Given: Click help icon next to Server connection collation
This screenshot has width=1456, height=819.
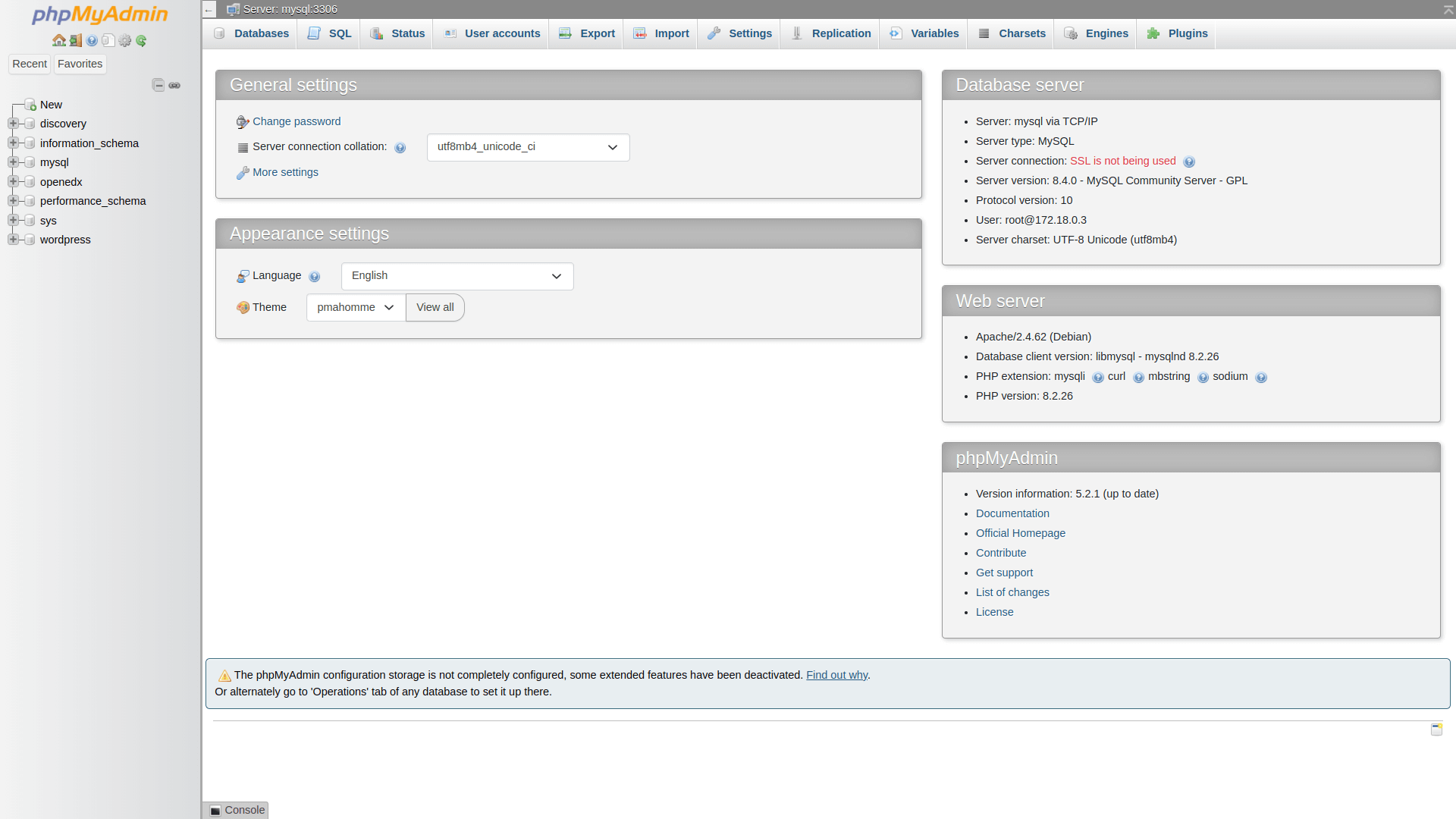Looking at the screenshot, I should 400,148.
